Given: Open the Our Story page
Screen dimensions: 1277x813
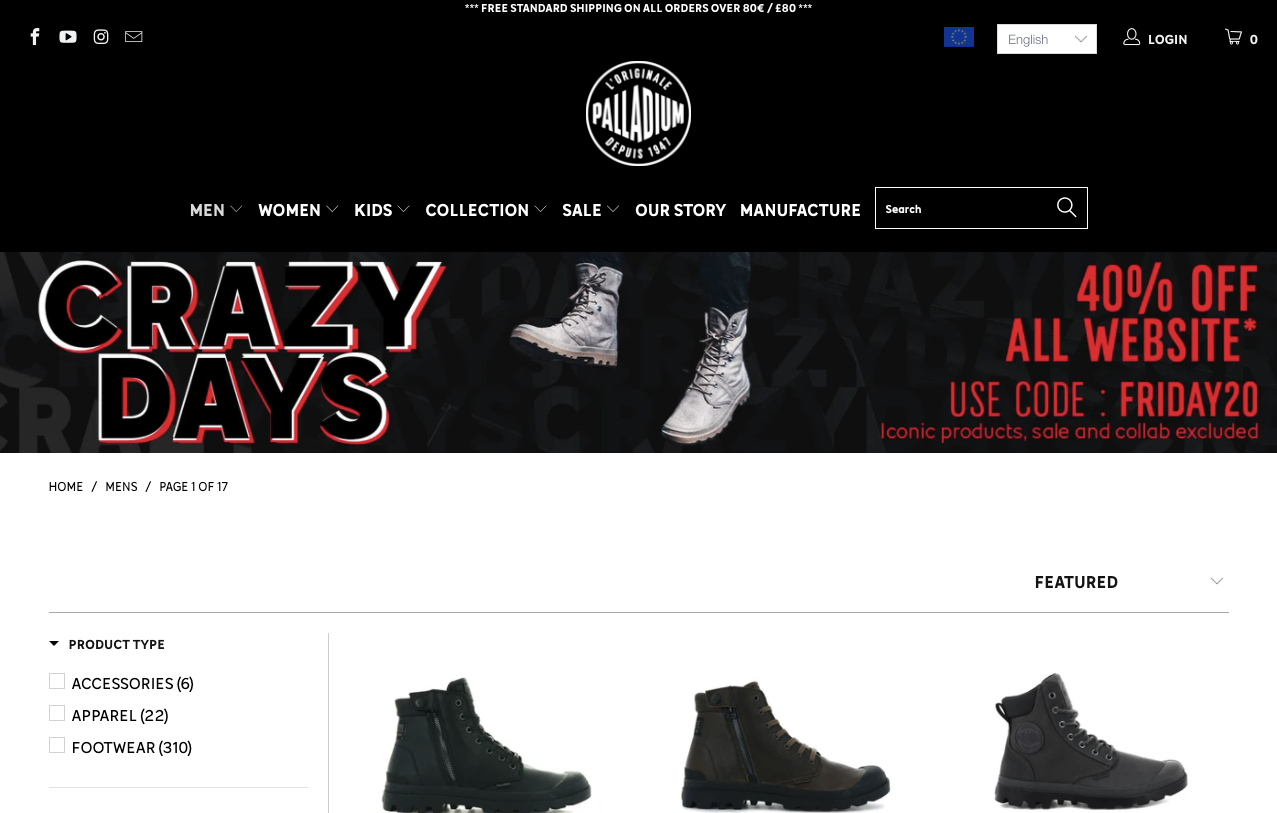Looking at the screenshot, I should tap(680, 210).
